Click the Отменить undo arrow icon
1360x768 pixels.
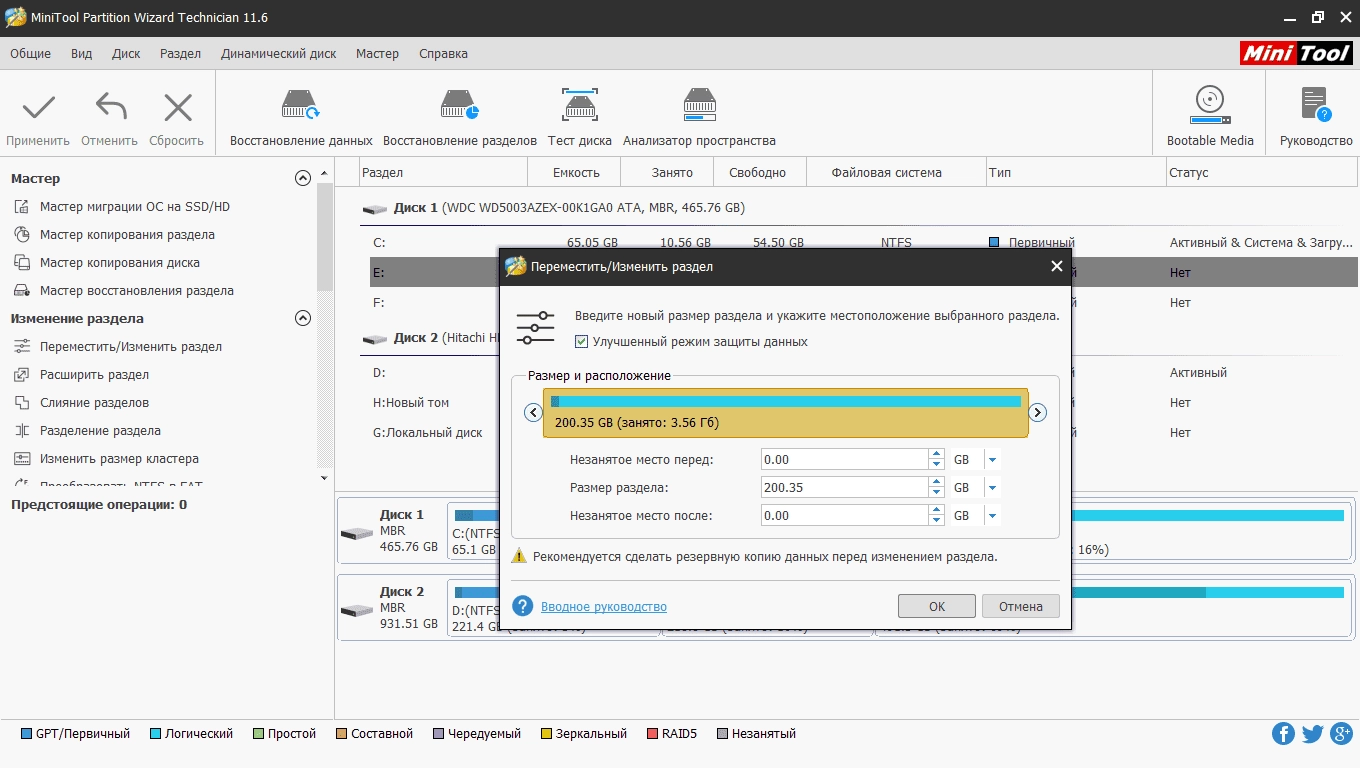[110, 107]
